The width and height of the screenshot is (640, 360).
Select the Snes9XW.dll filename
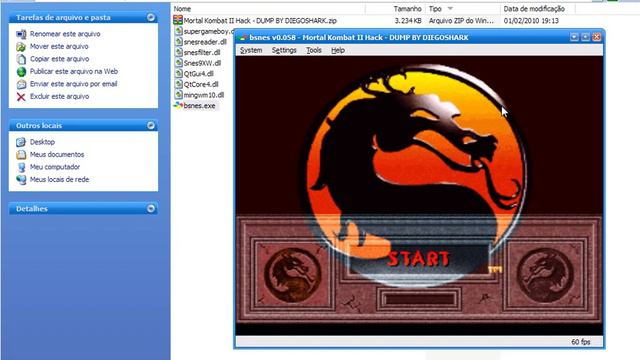(x=202, y=63)
